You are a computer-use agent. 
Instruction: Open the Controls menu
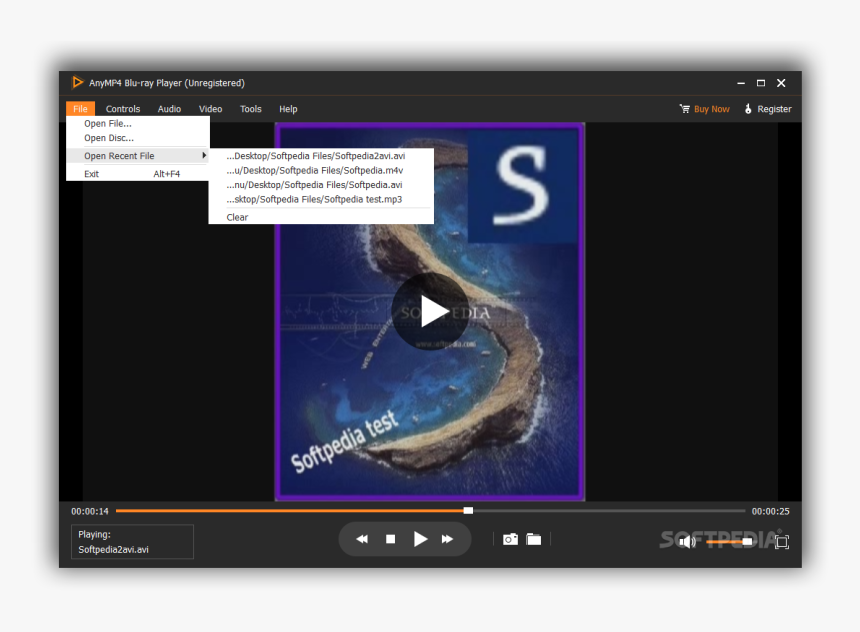pyautogui.click(x=122, y=109)
